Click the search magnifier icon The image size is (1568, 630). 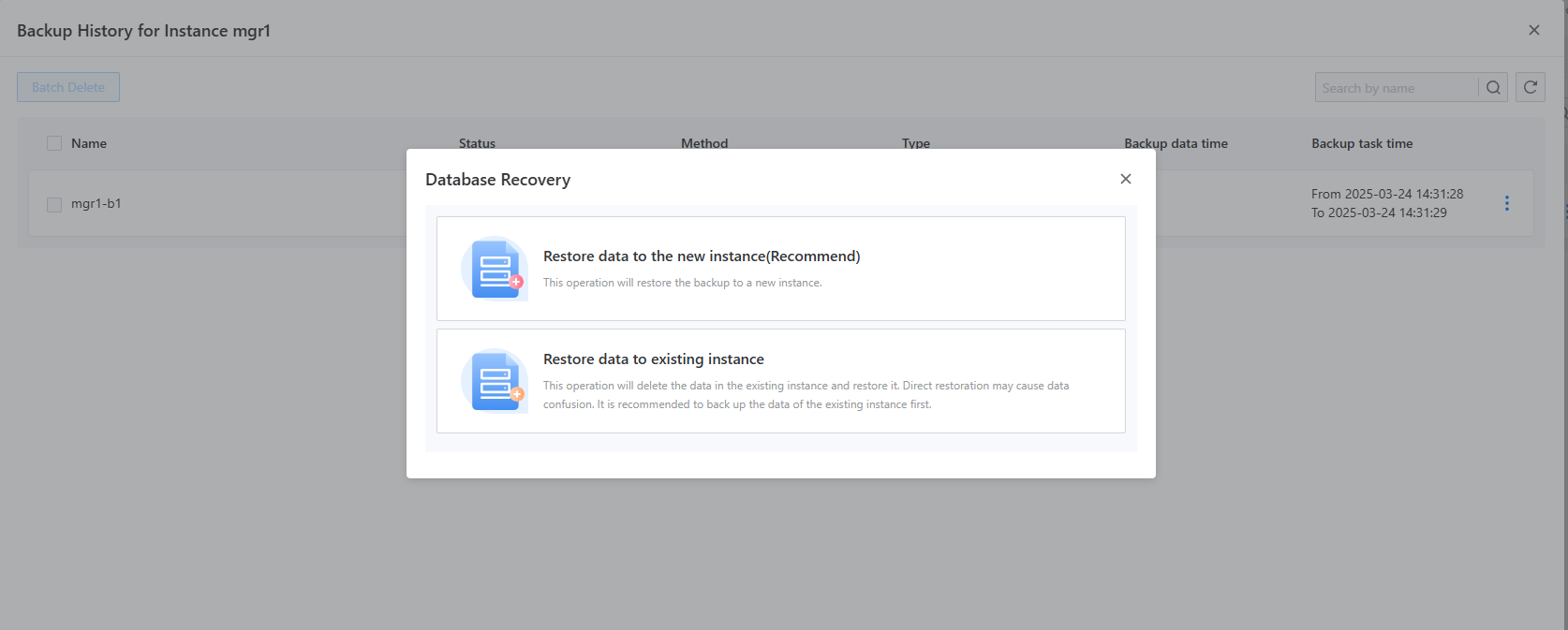click(1493, 87)
